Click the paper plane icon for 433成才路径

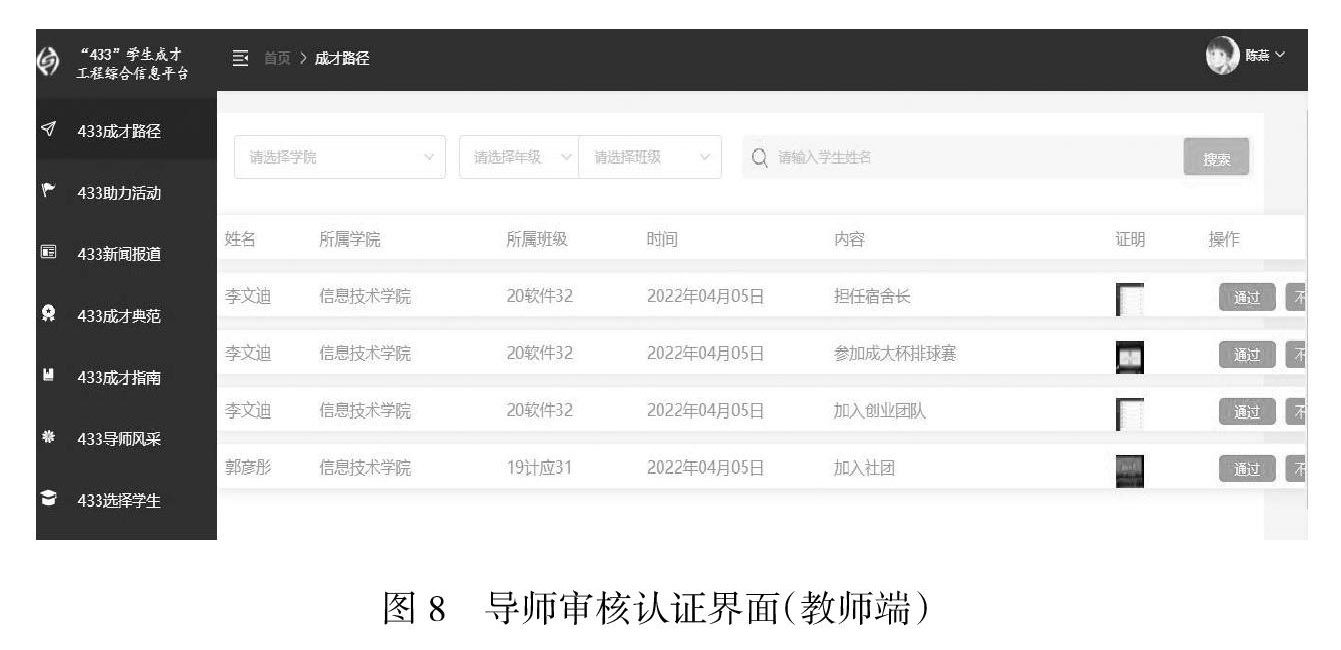(48, 131)
